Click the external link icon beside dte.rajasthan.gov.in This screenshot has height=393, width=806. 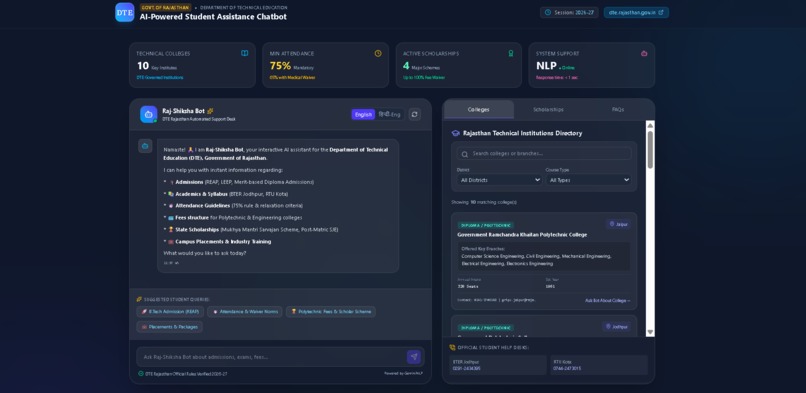(x=661, y=12)
